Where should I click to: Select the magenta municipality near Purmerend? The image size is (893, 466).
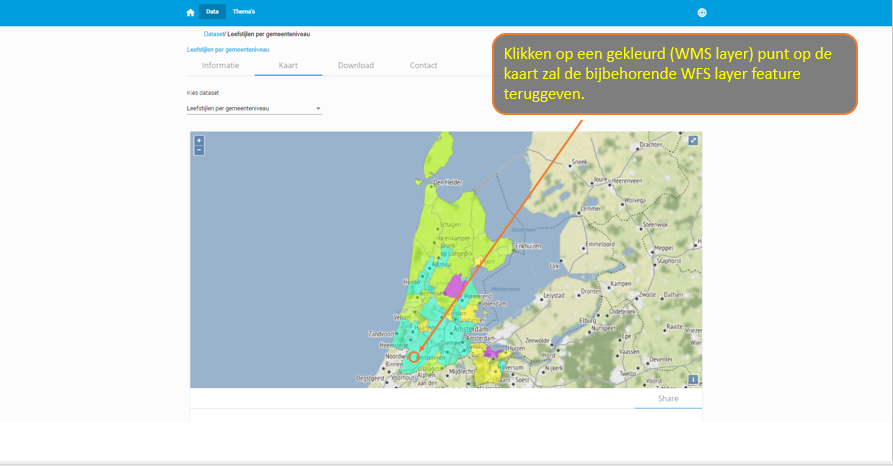point(454,286)
